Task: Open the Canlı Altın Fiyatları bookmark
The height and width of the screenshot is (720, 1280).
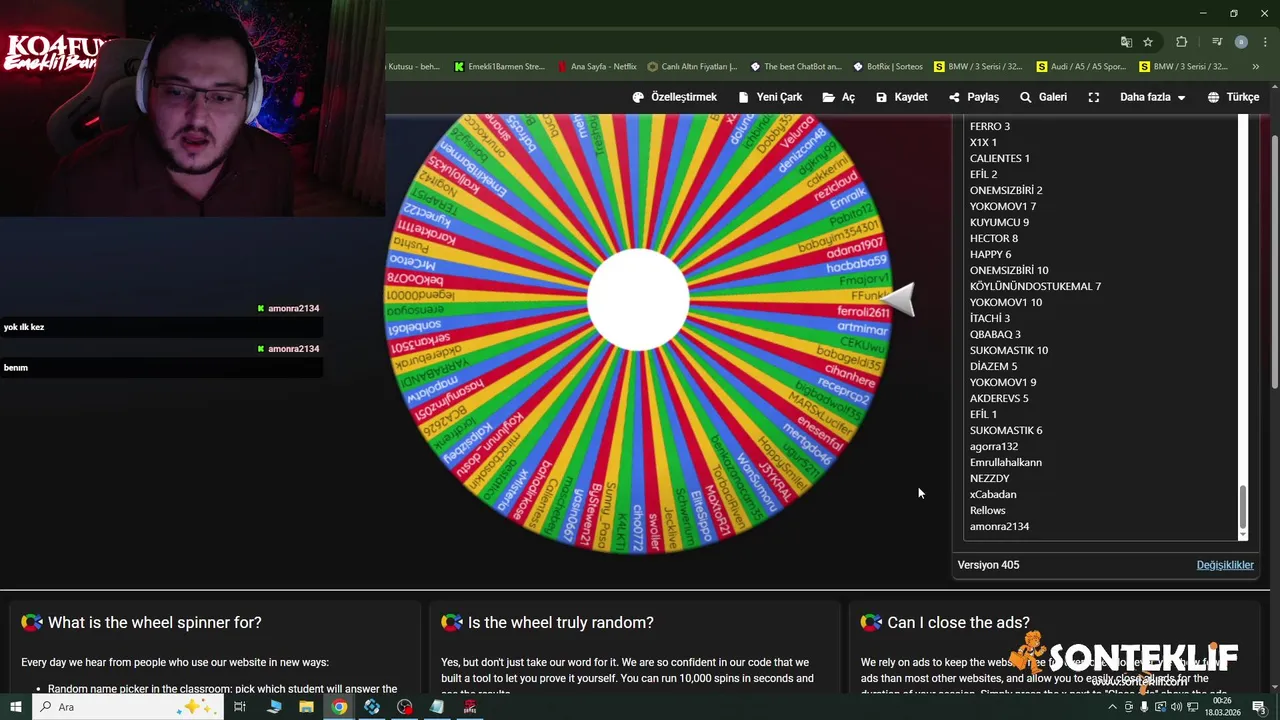Action: (x=692, y=67)
